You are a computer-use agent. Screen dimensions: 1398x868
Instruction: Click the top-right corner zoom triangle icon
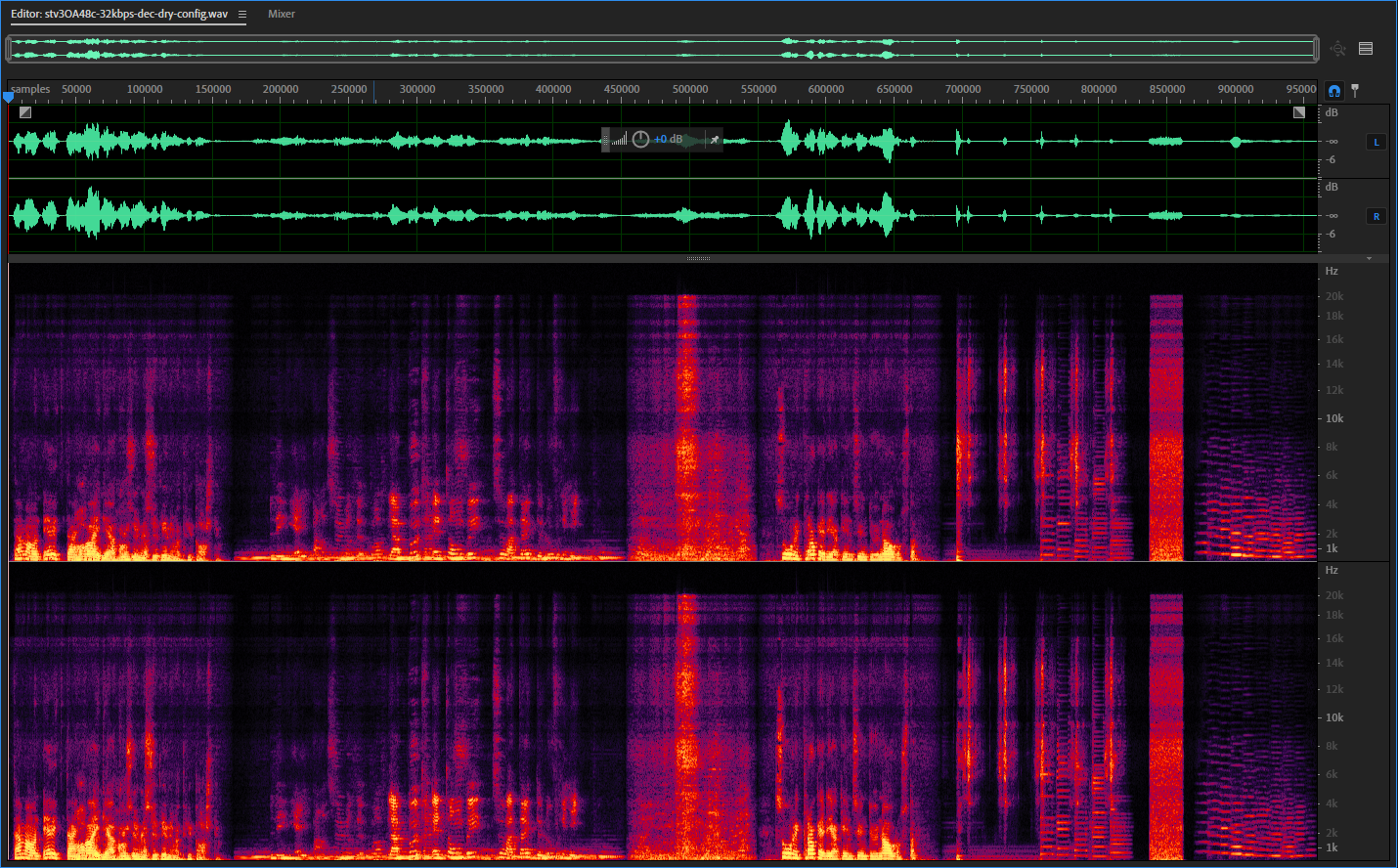[1298, 111]
